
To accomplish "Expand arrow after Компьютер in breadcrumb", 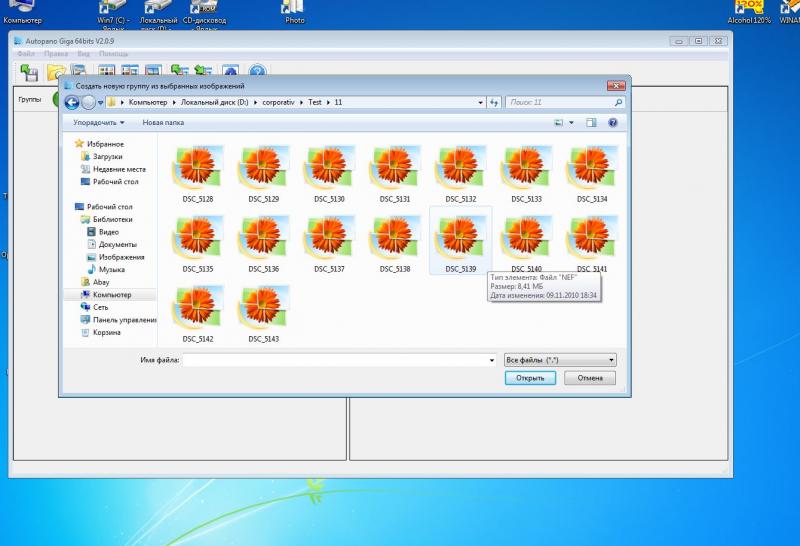I will click(x=174, y=103).
